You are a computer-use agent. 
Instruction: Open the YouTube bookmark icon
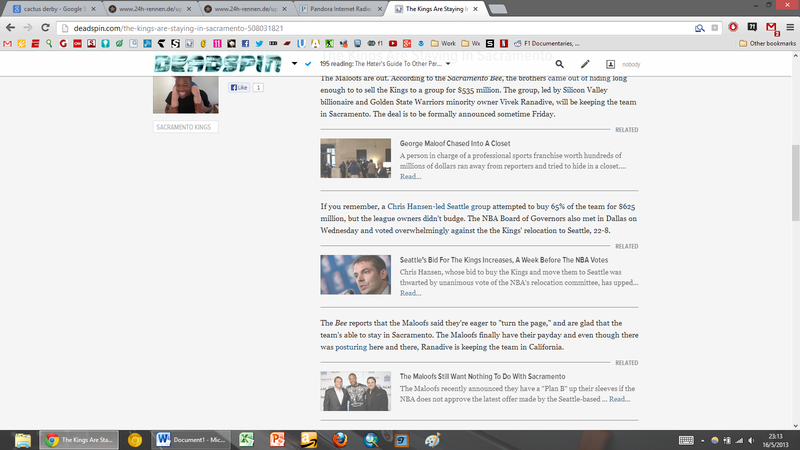[x=393, y=43]
